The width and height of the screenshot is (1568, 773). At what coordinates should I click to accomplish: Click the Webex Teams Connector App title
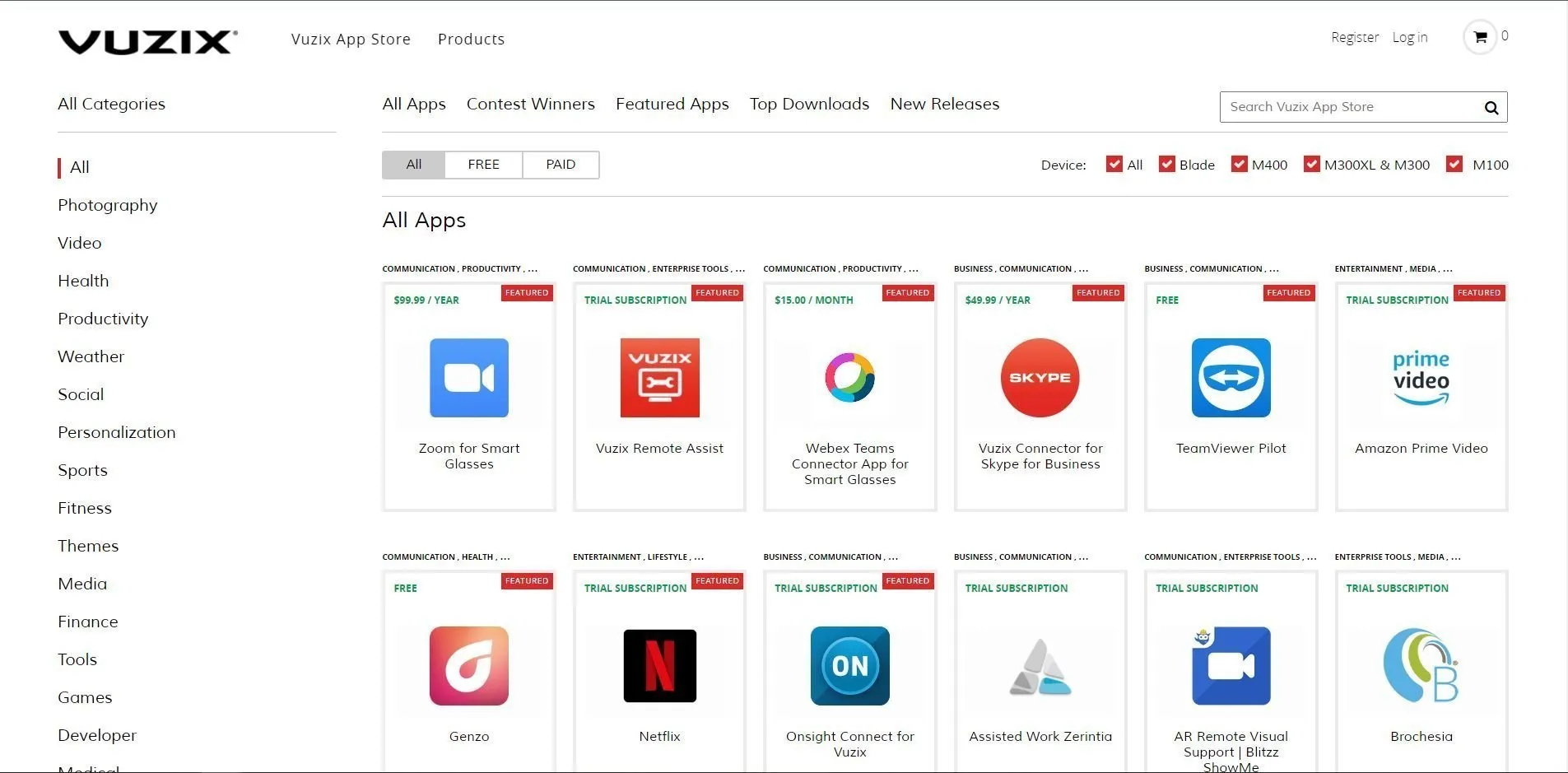(850, 463)
